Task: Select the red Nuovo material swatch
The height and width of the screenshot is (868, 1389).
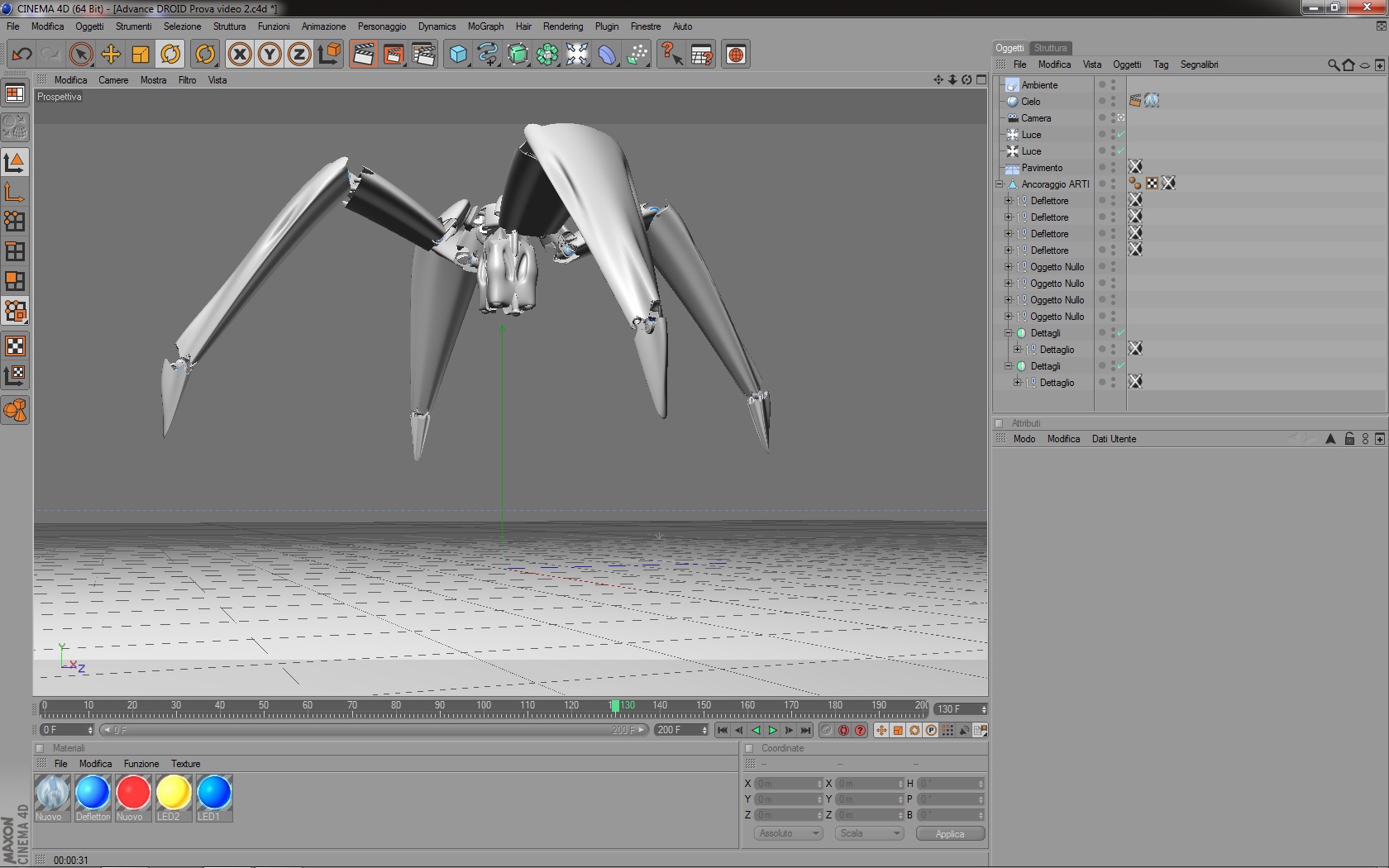Action: tap(132, 793)
